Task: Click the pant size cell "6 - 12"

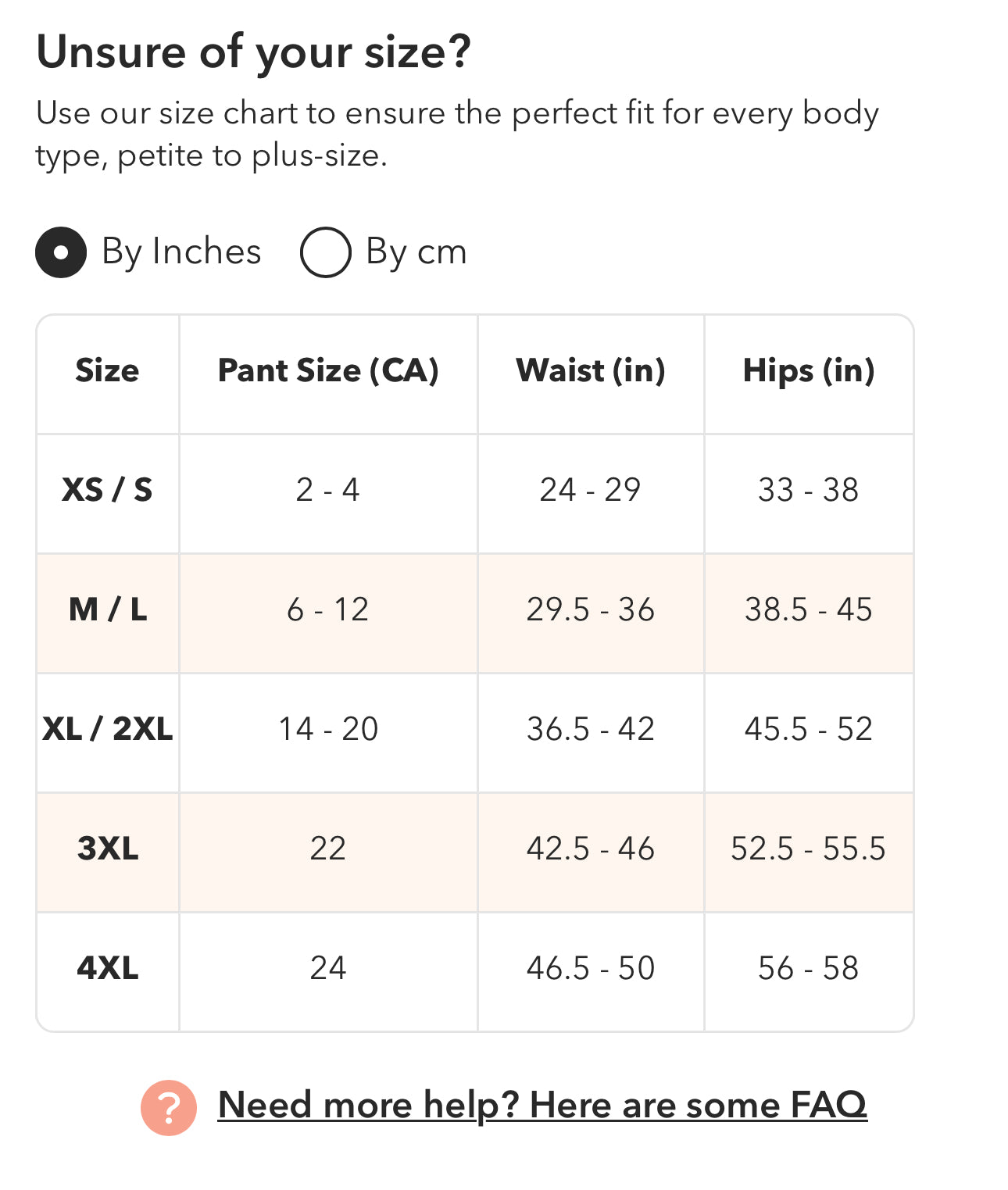Action: pyautogui.click(x=328, y=609)
